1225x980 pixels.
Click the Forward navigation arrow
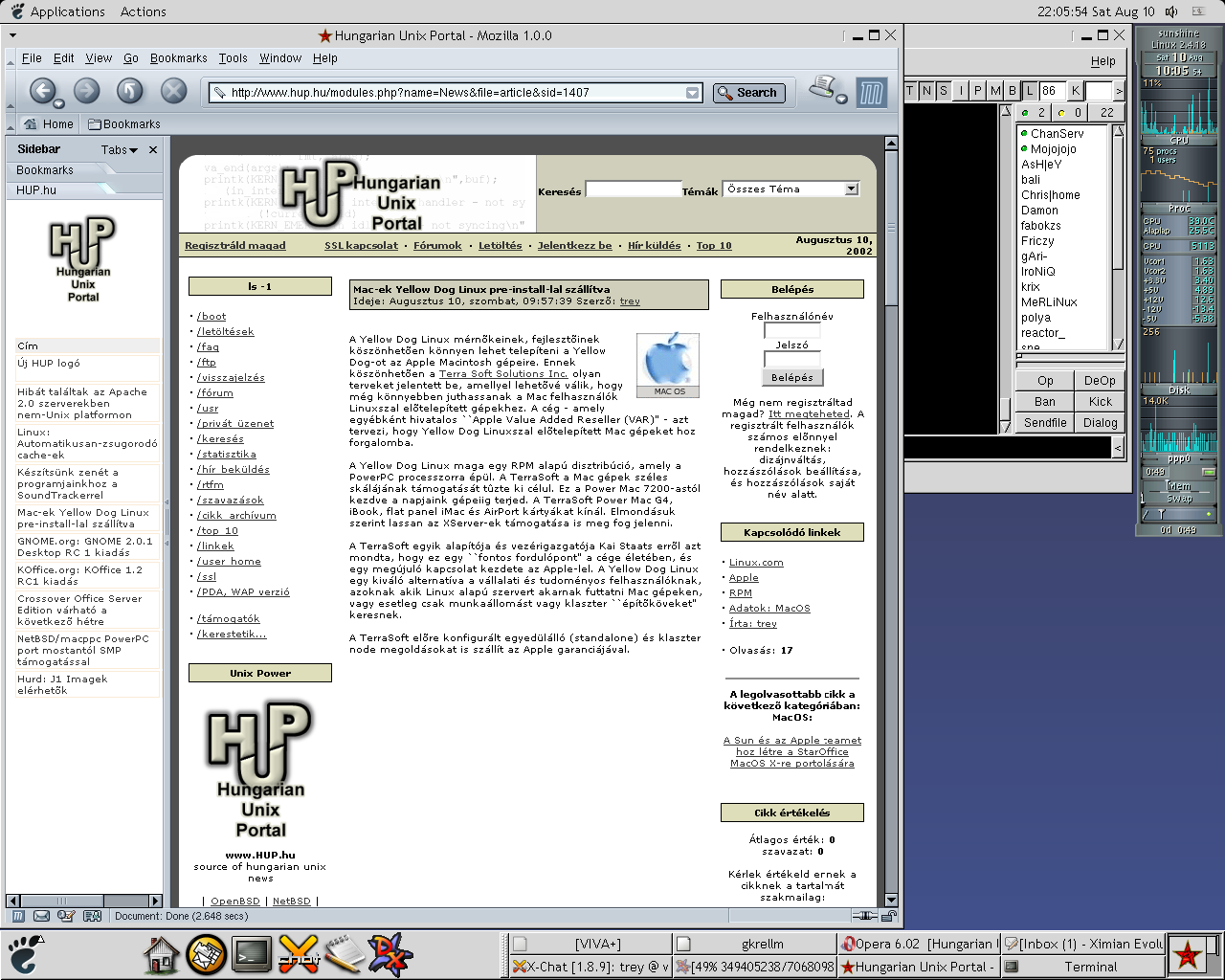pos(87,92)
